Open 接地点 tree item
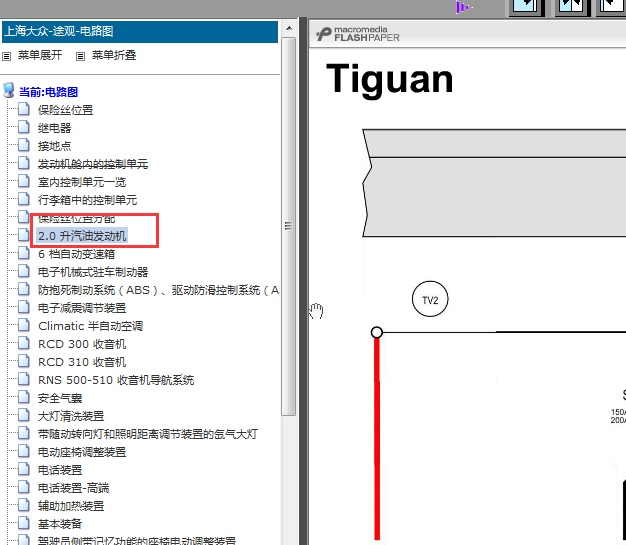 [54, 146]
